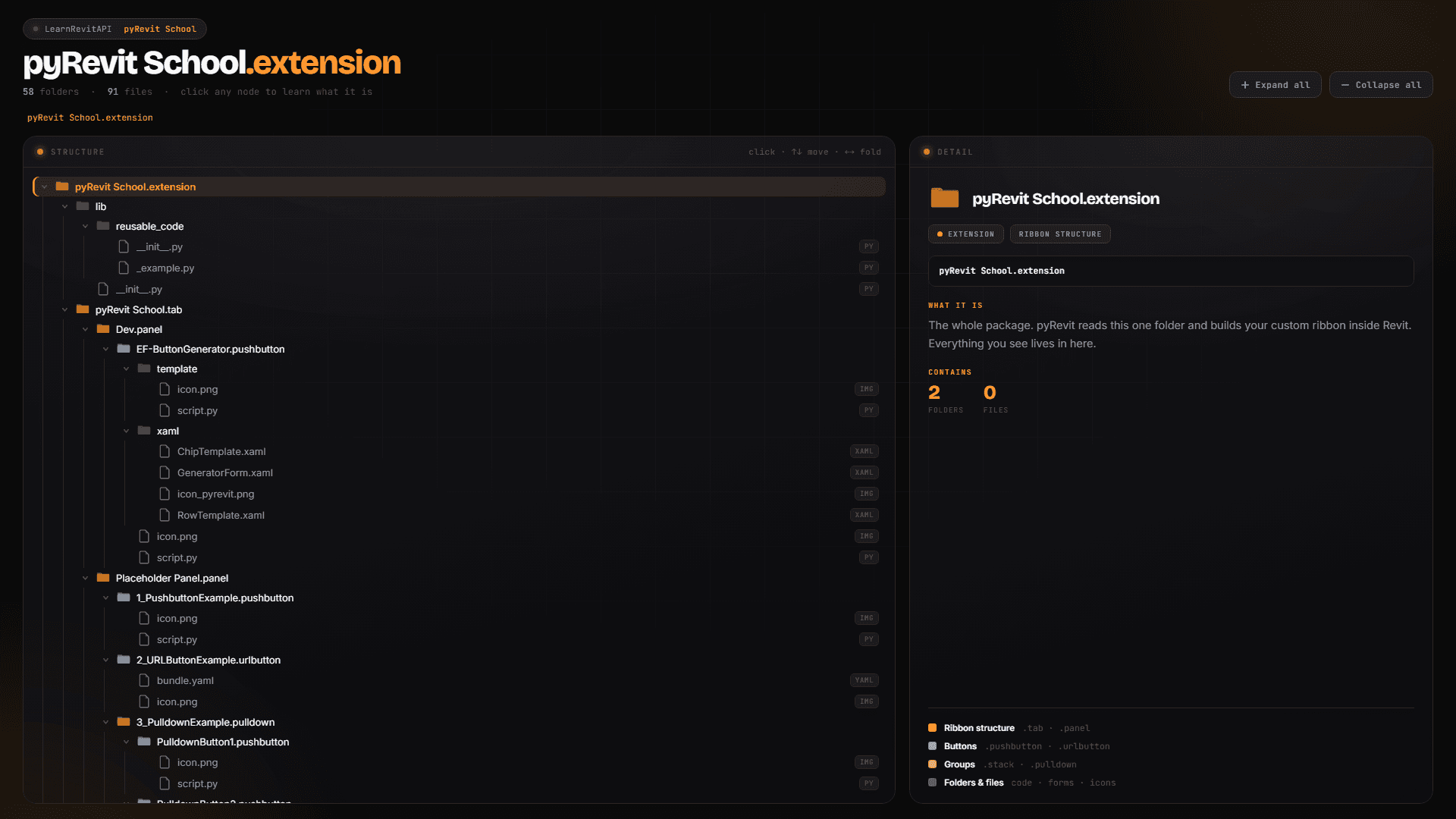1456x819 pixels.
Task: Select the EXTENSION tag in detail panel
Action: pyautogui.click(x=965, y=234)
